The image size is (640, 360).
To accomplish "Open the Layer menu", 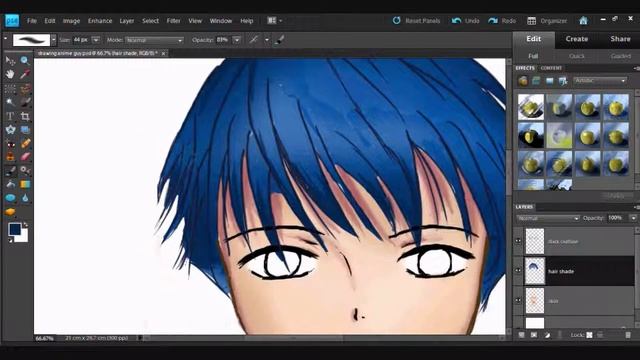I will pos(127,21).
